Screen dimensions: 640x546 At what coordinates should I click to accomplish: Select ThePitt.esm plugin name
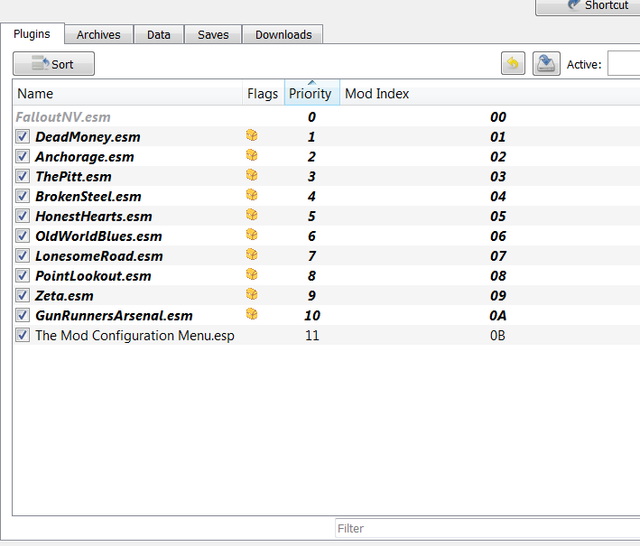click(x=73, y=177)
